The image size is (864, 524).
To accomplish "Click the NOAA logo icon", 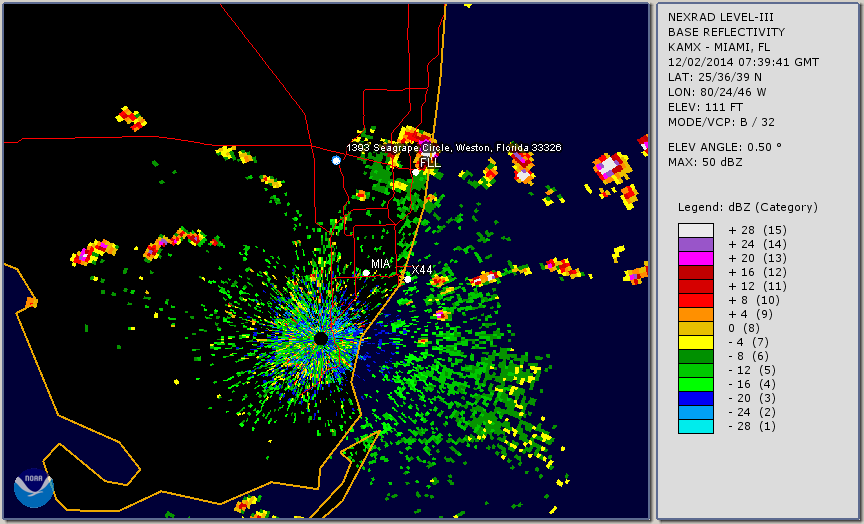I will [x=34, y=488].
